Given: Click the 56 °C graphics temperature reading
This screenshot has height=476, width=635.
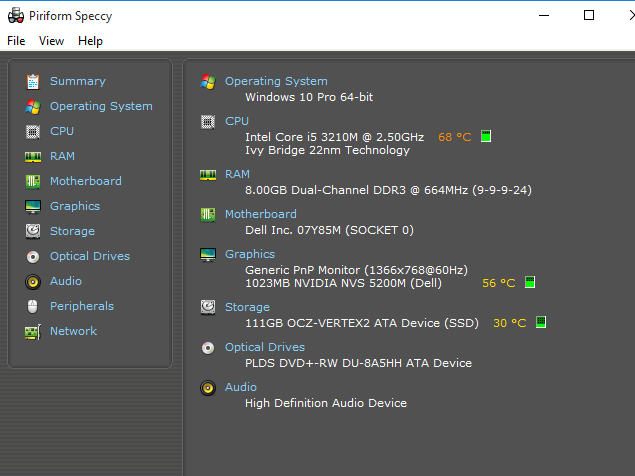Looking at the screenshot, I should pos(499,283).
